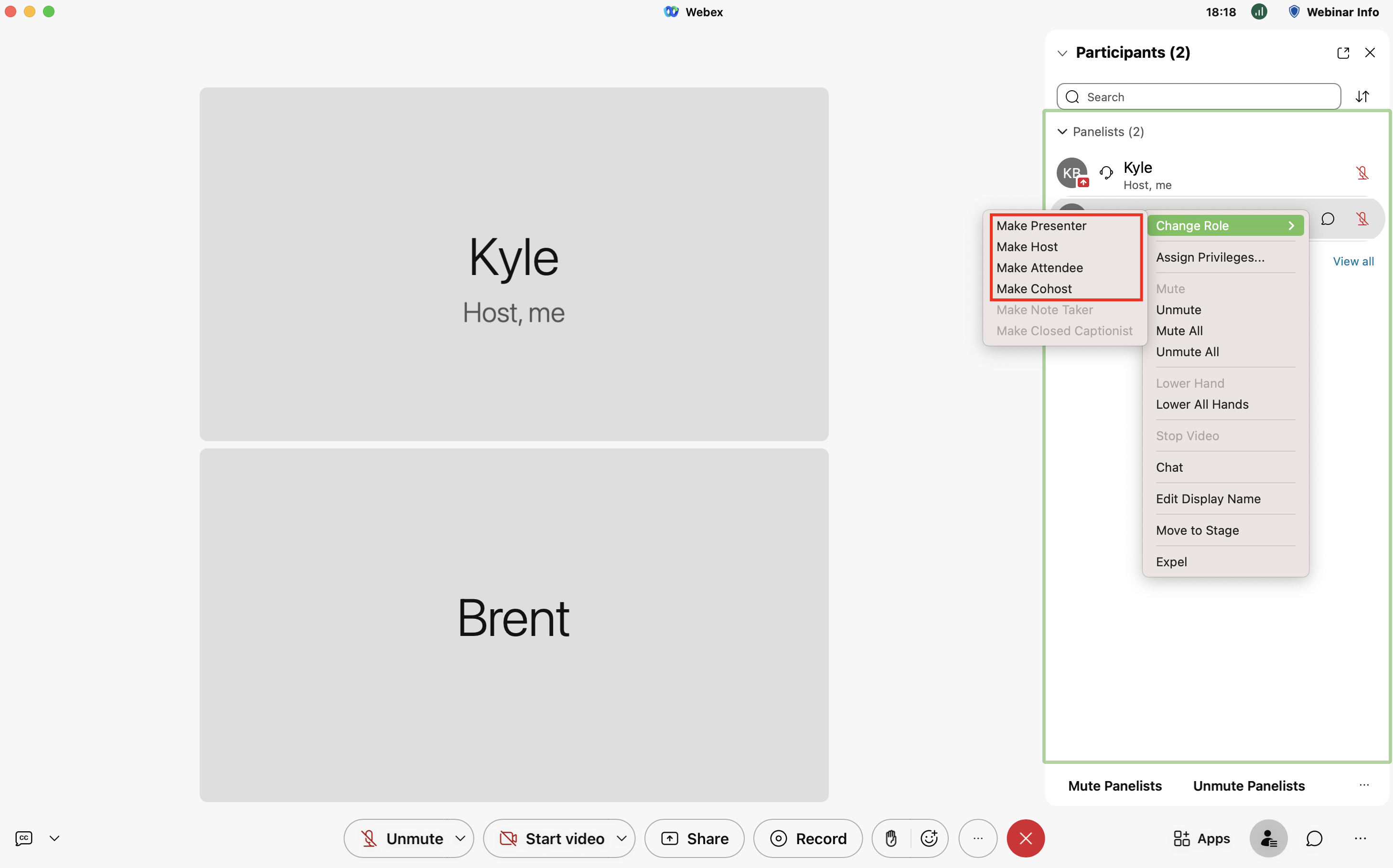Click the raise hand icon
Image resolution: width=1393 pixels, height=868 pixels.
pos(891,838)
